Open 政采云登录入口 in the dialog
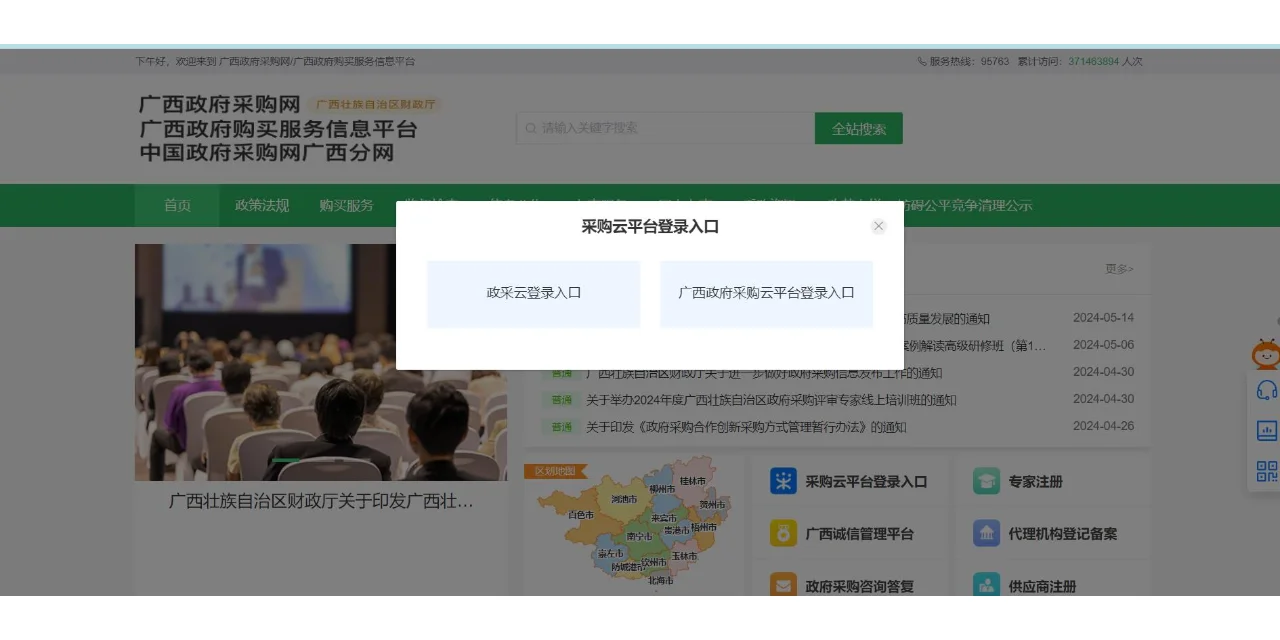1280x640 pixels. coord(533,293)
